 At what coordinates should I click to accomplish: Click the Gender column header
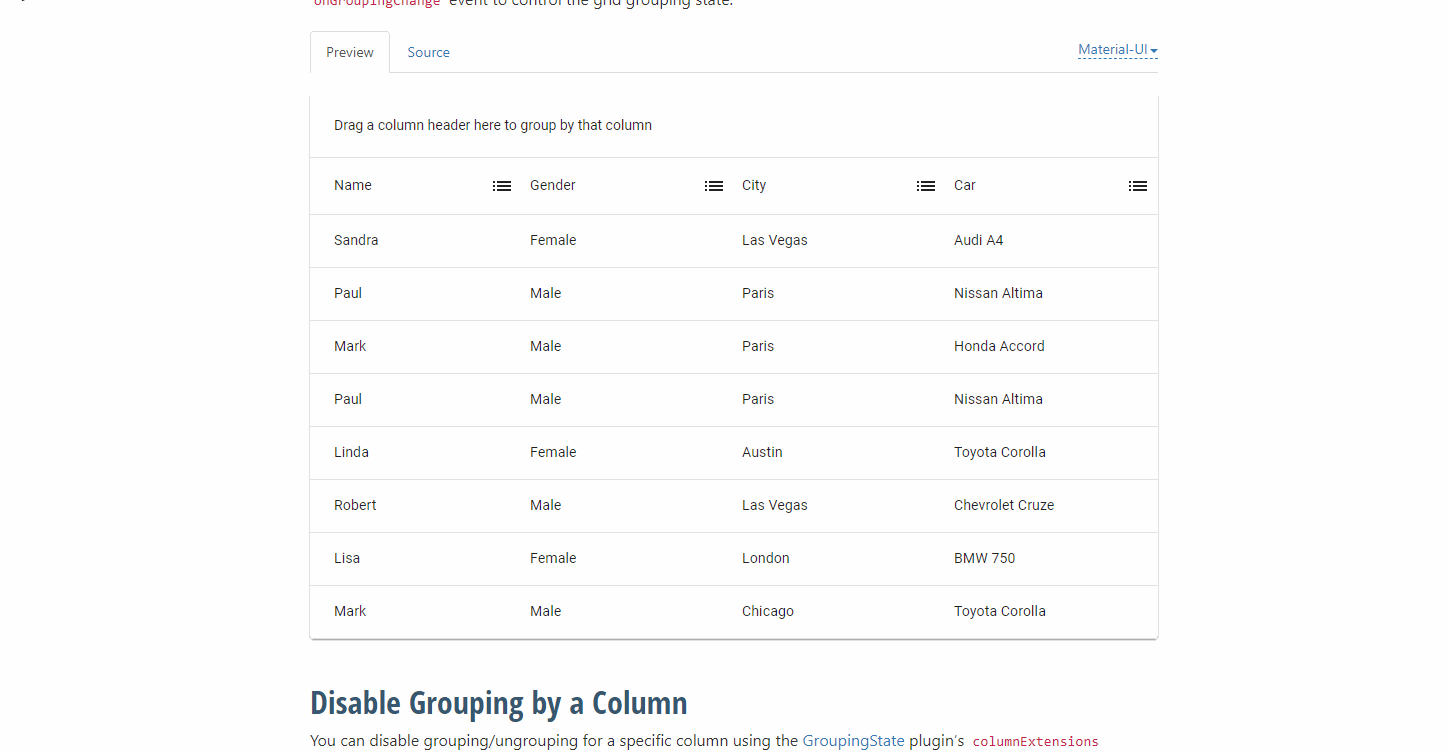tap(552, 185)
